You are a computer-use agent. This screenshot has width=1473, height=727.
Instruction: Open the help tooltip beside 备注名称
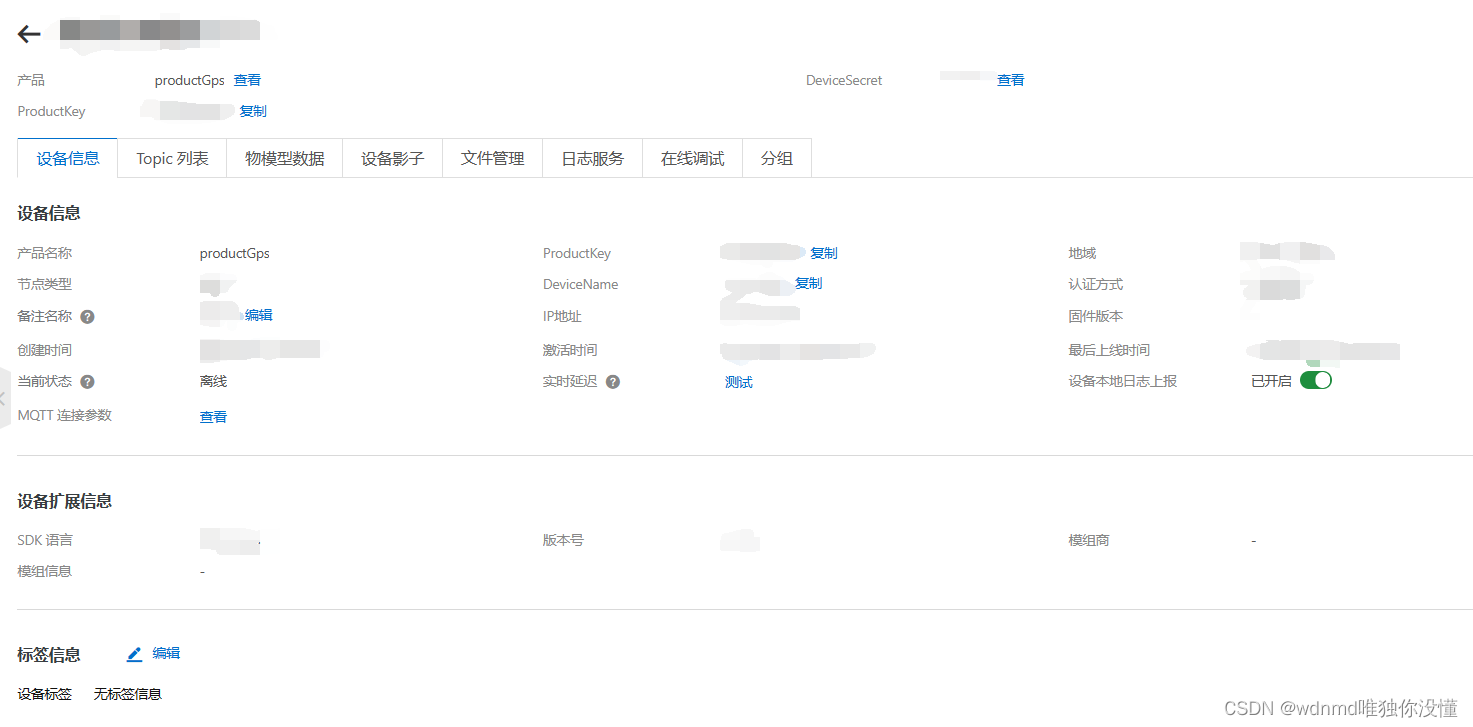click(x=88, y=317)
